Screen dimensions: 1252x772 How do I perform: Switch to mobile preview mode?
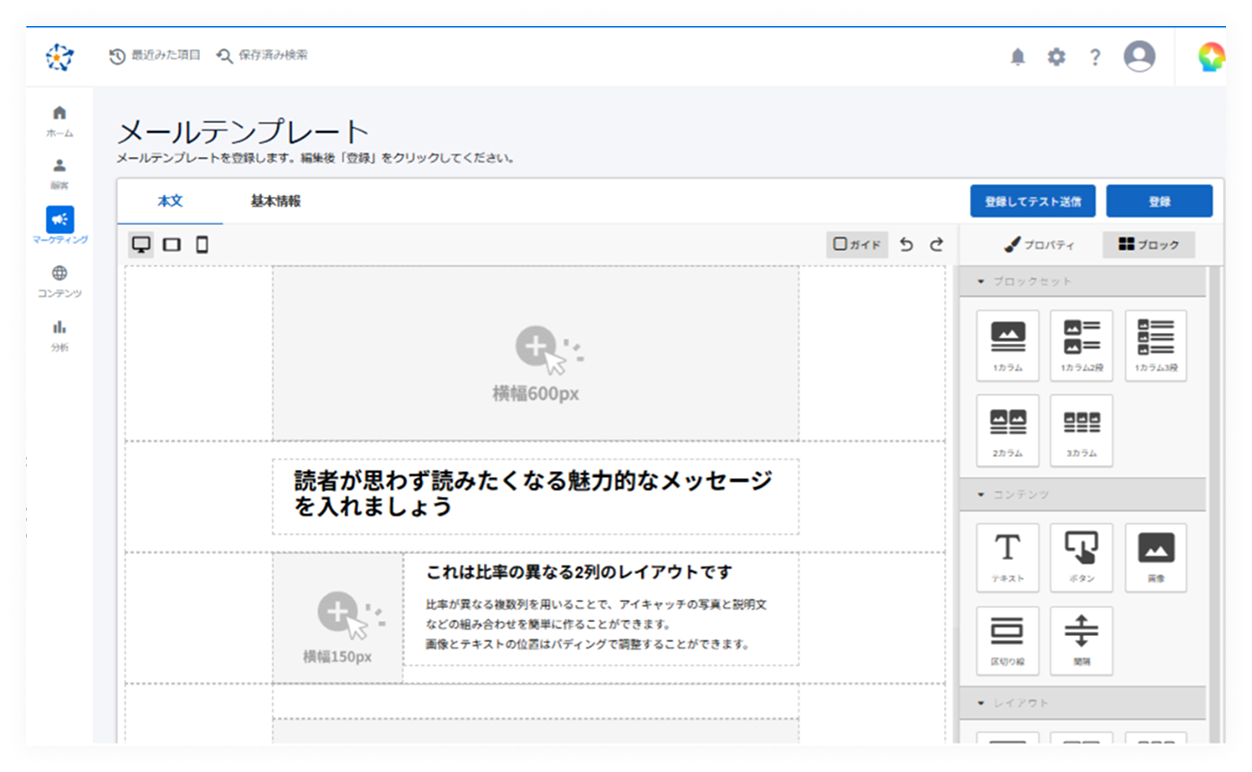tap(203, 243)
